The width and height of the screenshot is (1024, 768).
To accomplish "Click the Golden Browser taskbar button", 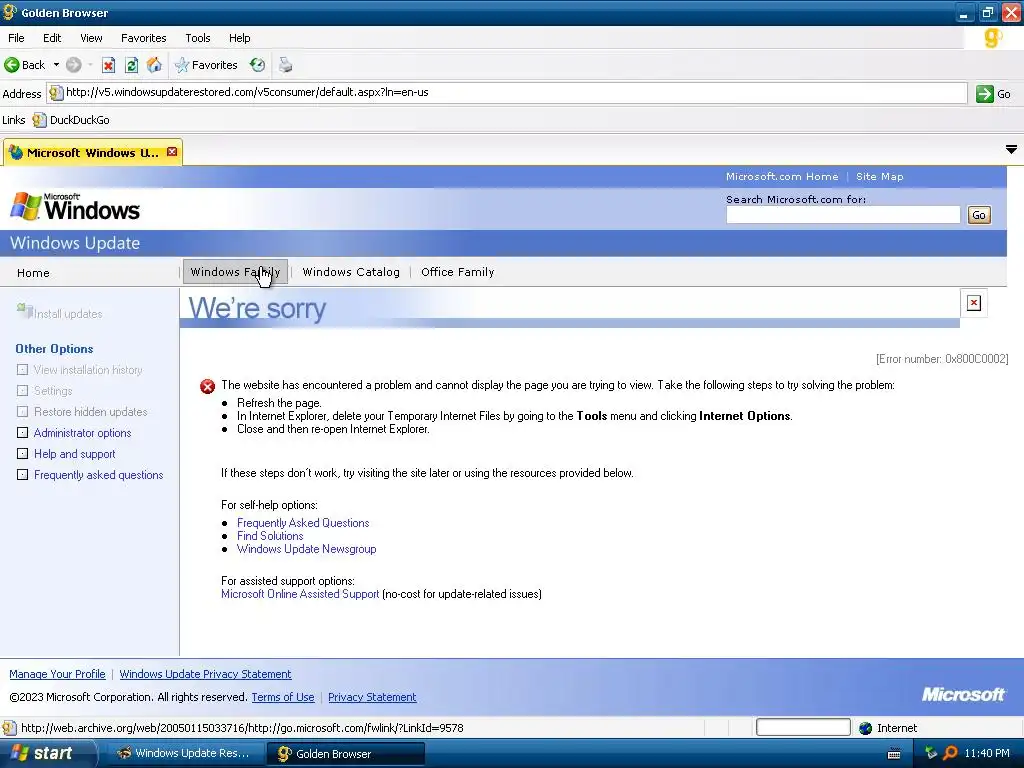I will [345, 754].
